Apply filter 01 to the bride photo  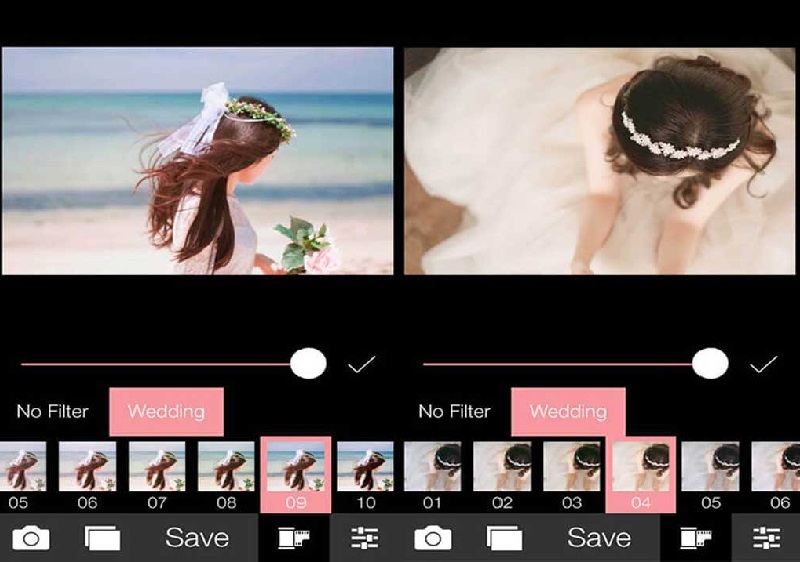[433, 476]
